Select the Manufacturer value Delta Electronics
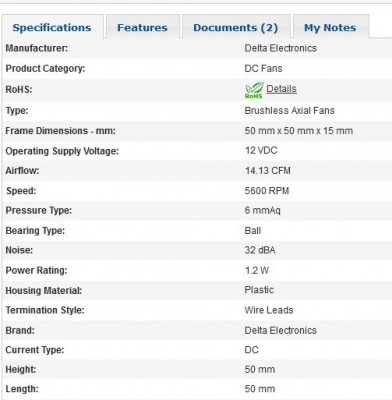This screenshot has height=400, width=392. (x=281, y=48)
